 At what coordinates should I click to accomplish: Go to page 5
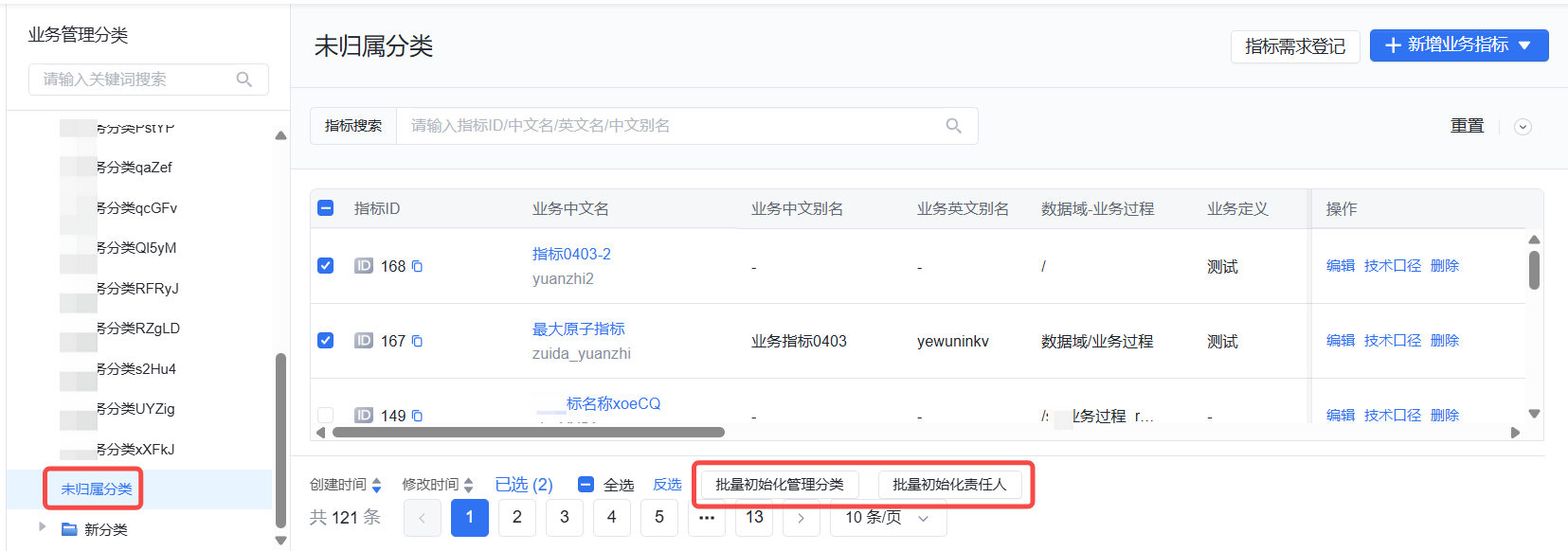click(659, 518)
